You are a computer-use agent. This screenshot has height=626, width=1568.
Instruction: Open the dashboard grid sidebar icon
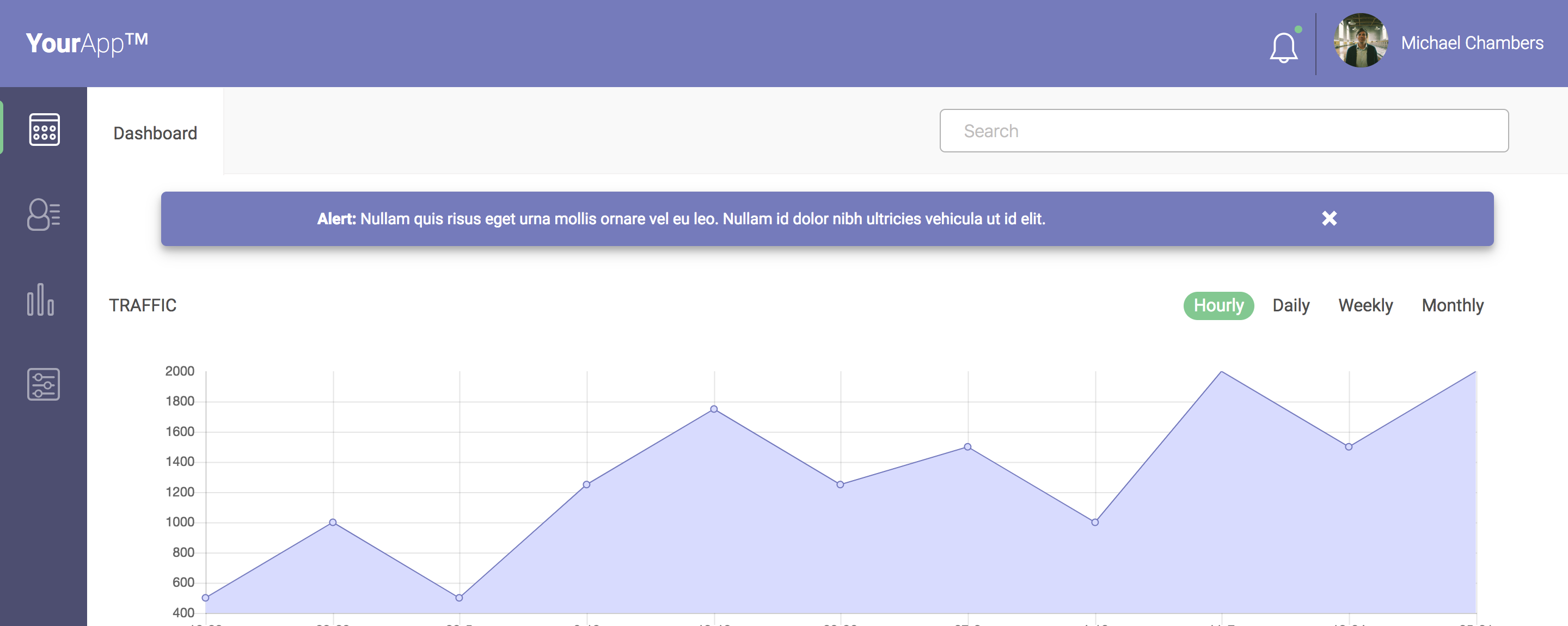44,130
